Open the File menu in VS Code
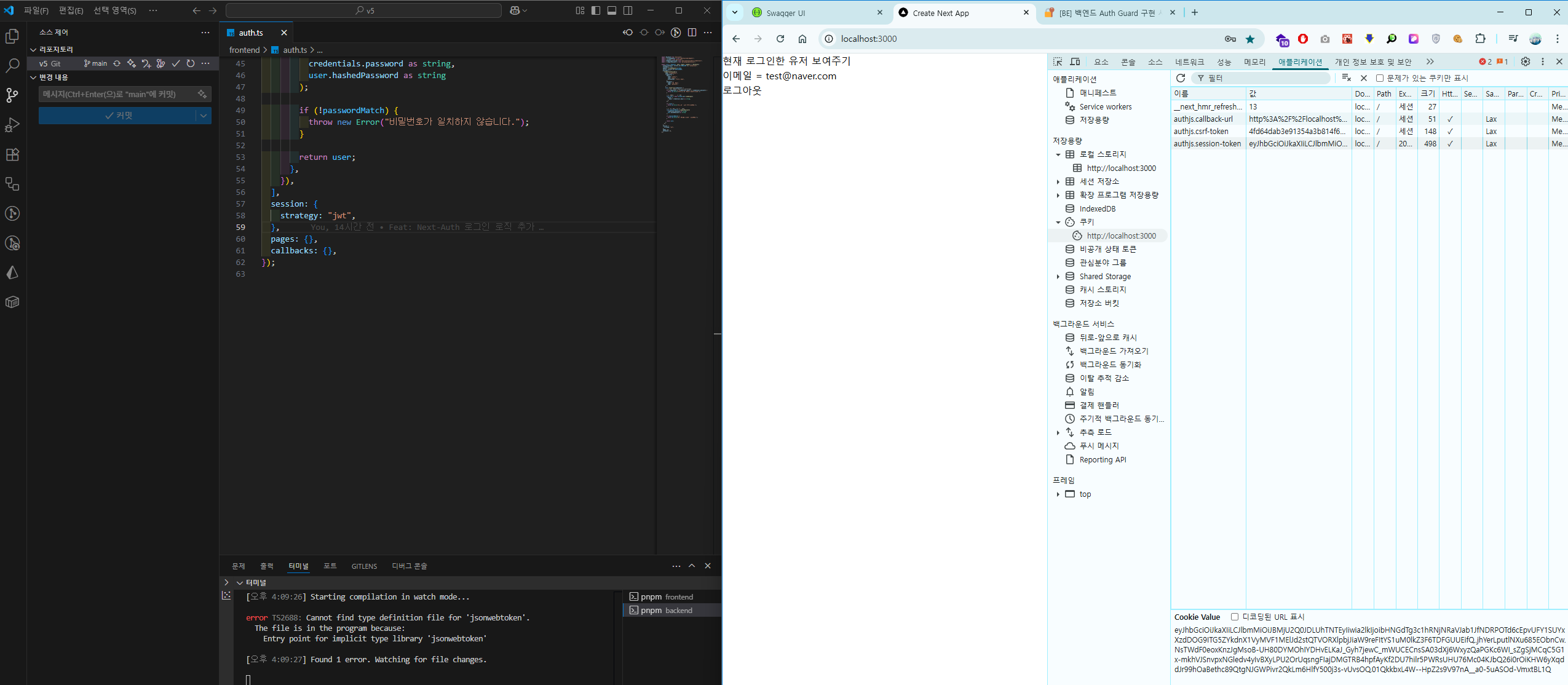The image size is (1568, 685). [x=36, y=10]
